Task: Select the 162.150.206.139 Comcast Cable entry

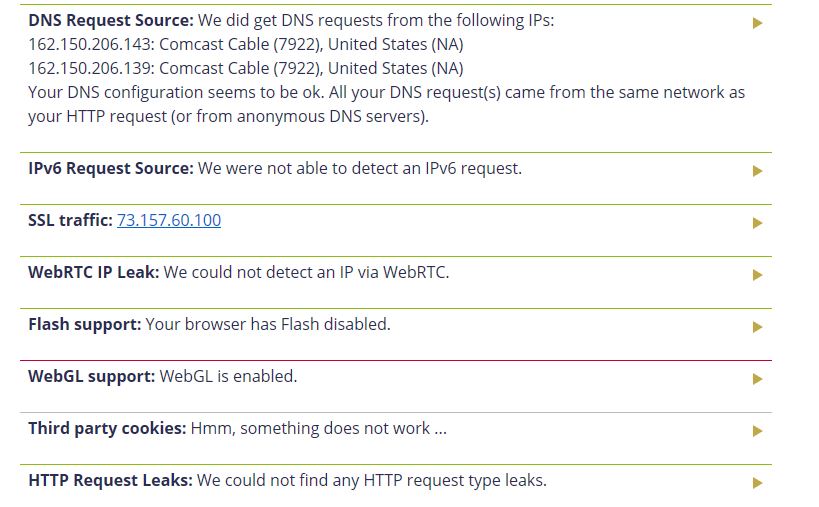Action: [x=246, y=68]
